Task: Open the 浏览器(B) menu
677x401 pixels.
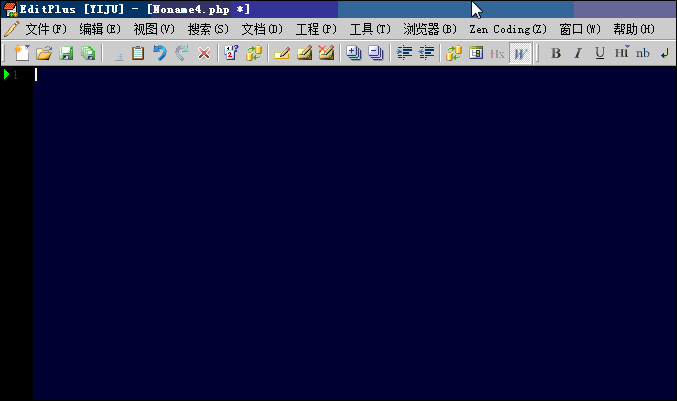Action: tap(430, 29)
